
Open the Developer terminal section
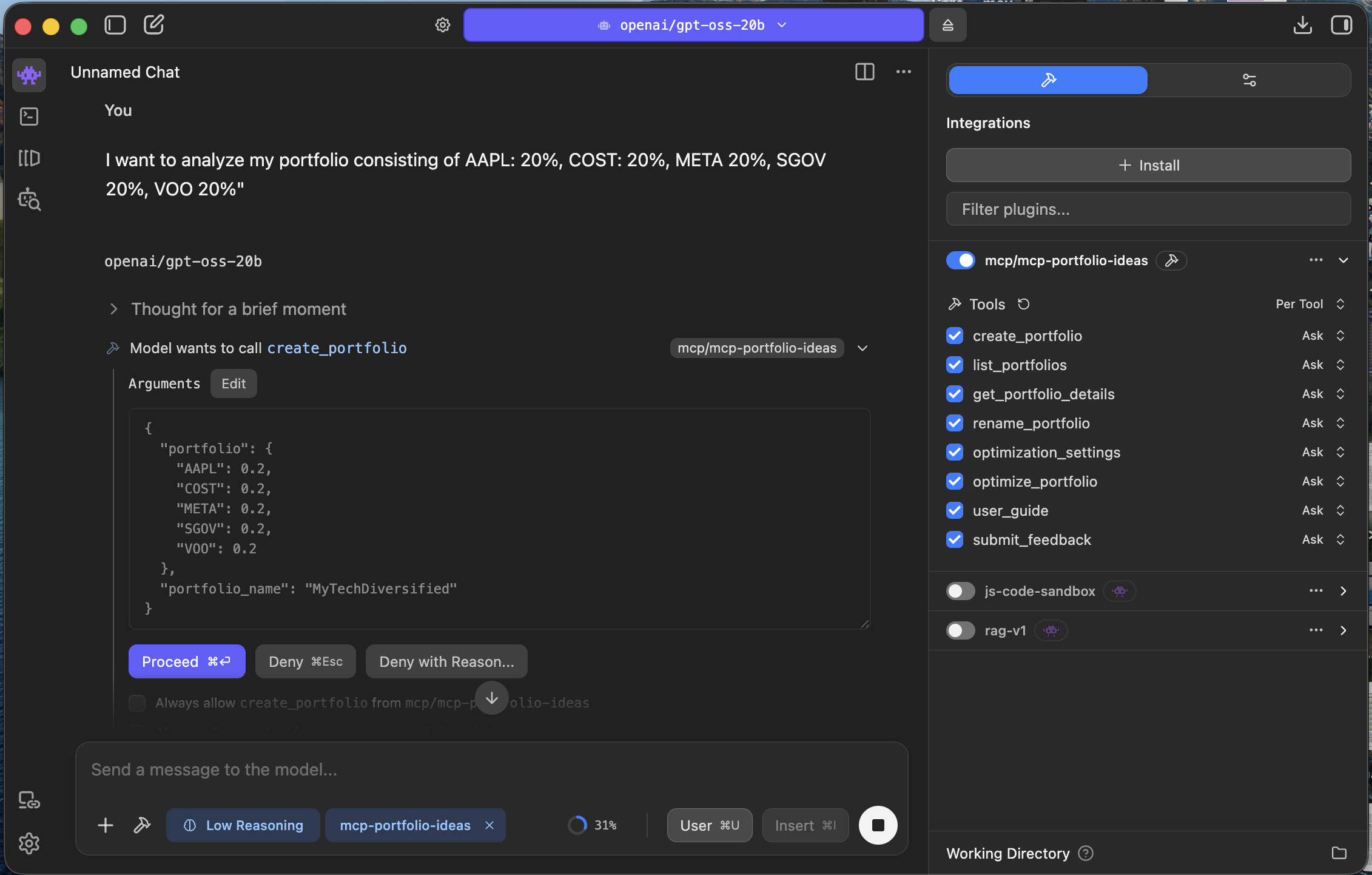coord(29,117)
